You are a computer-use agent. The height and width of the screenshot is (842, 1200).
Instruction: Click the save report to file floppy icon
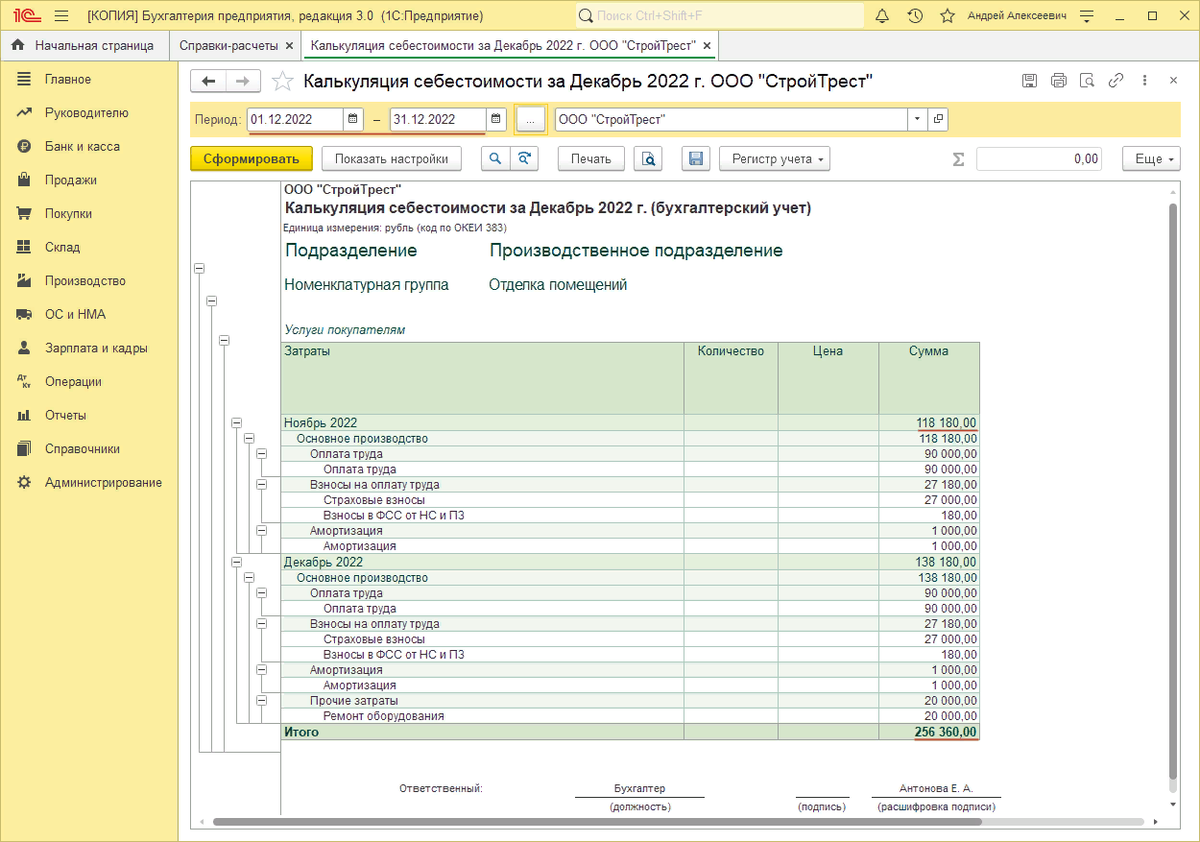696,159
